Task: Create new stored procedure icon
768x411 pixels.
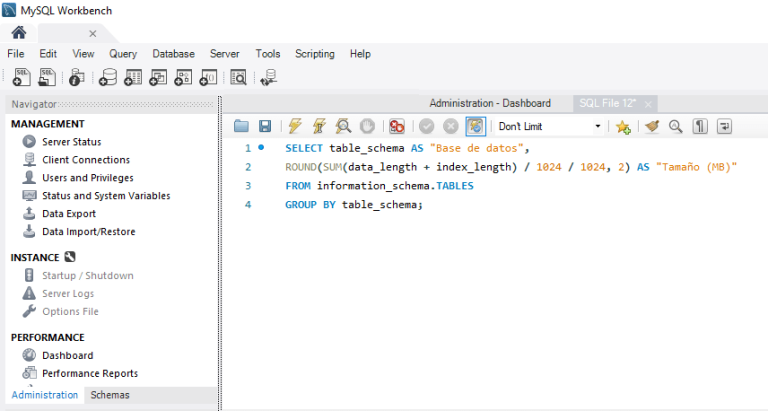Action: pos(183,77)
